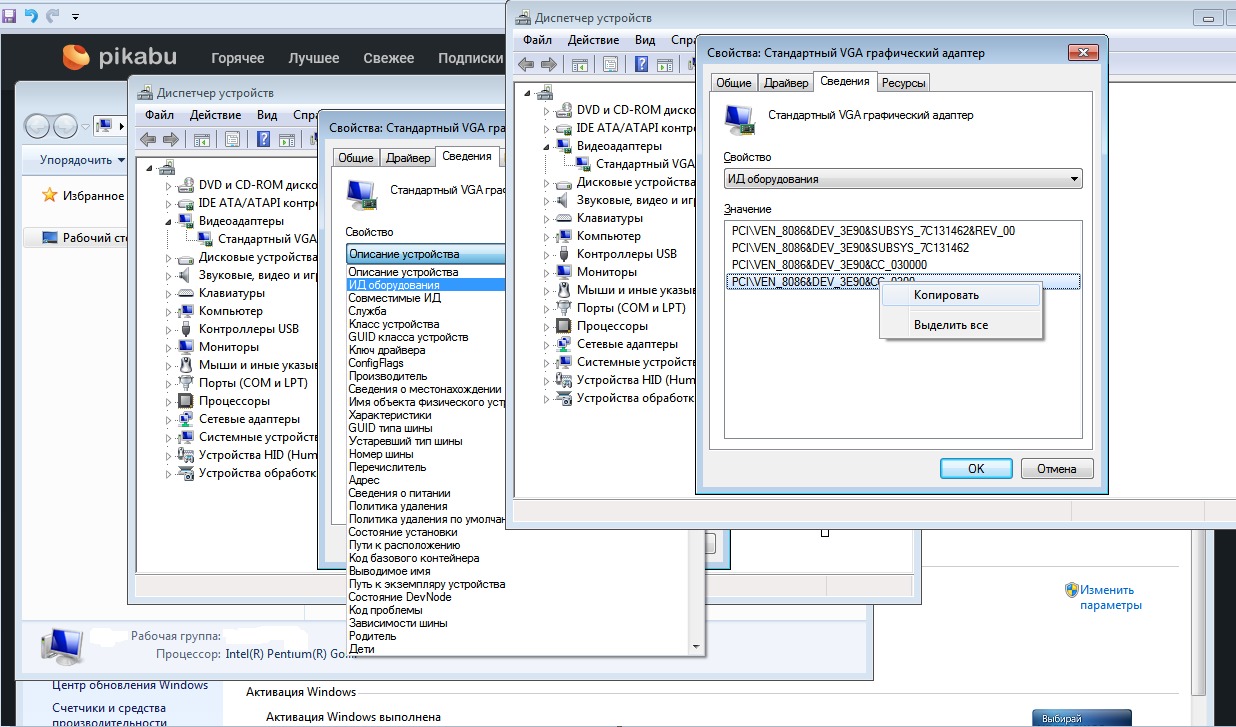Image resolution: width=1236 pixels, height=727 pixels.
Task: Click the Back arrow in the foreground Device Manager toolbar
Action: click(525, 65)
